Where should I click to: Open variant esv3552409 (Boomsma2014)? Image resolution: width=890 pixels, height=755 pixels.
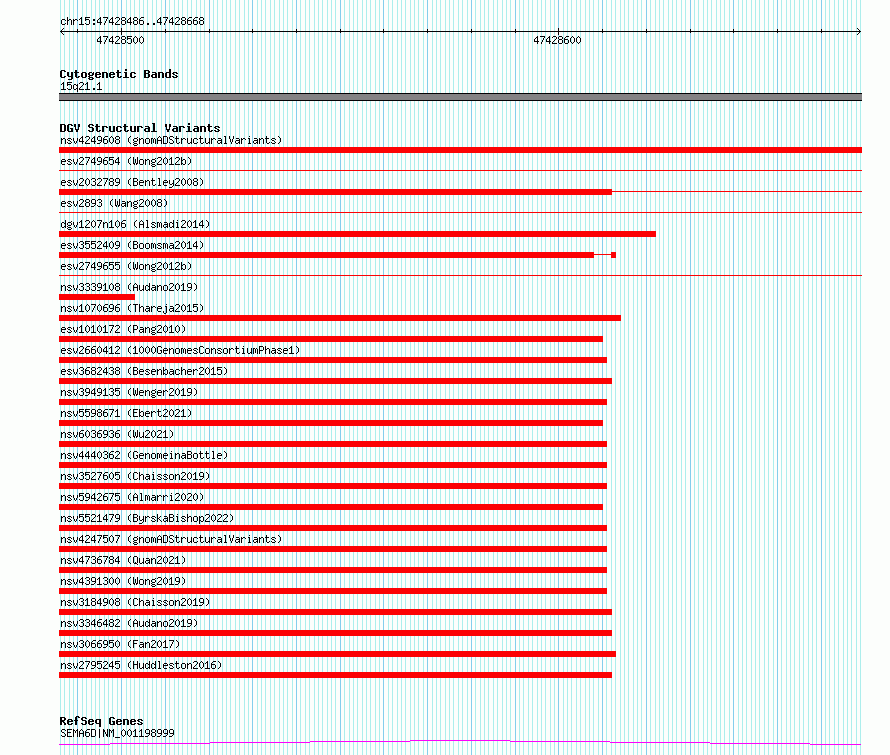point(132,245)
